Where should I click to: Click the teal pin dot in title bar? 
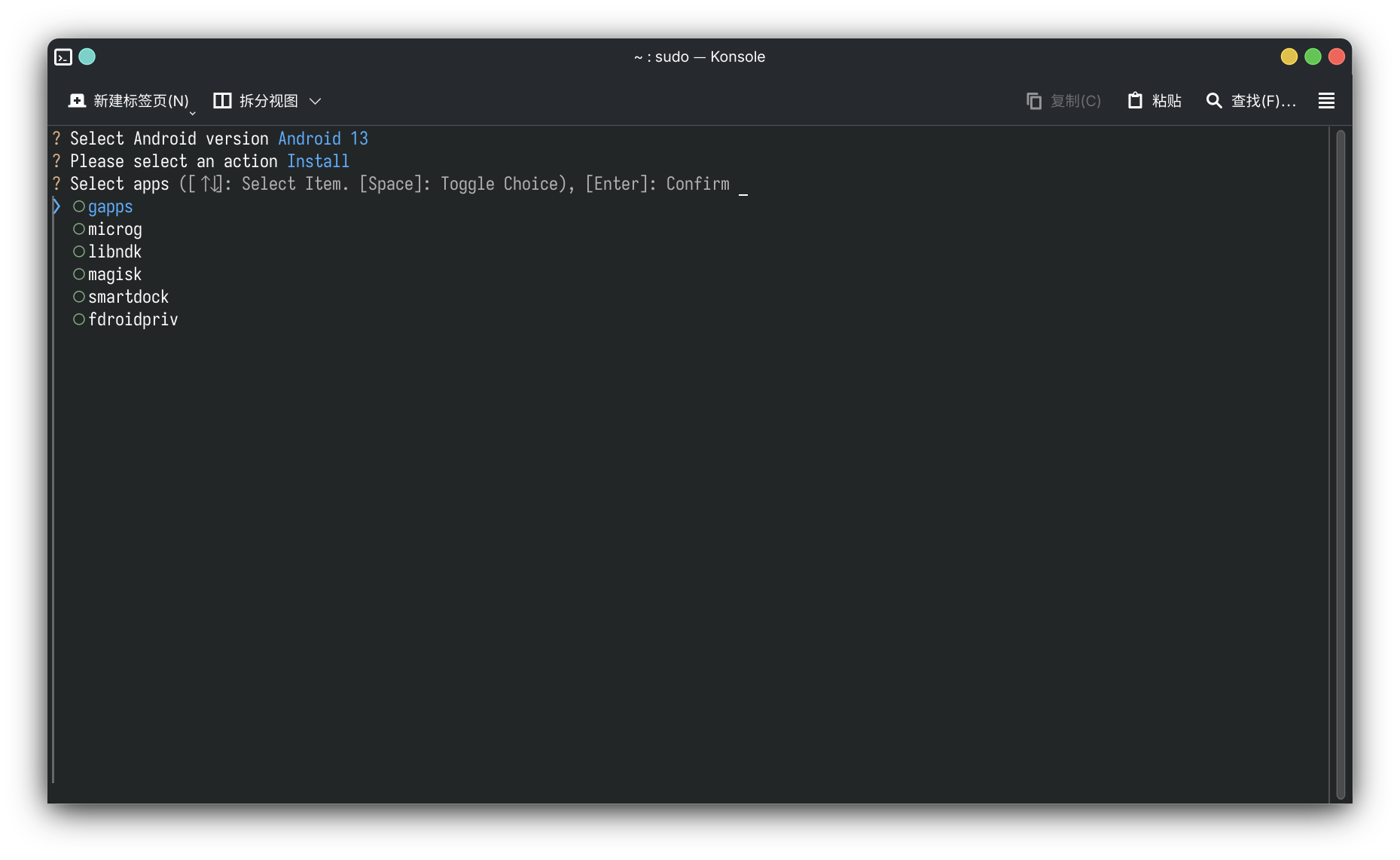coord(87,57)
